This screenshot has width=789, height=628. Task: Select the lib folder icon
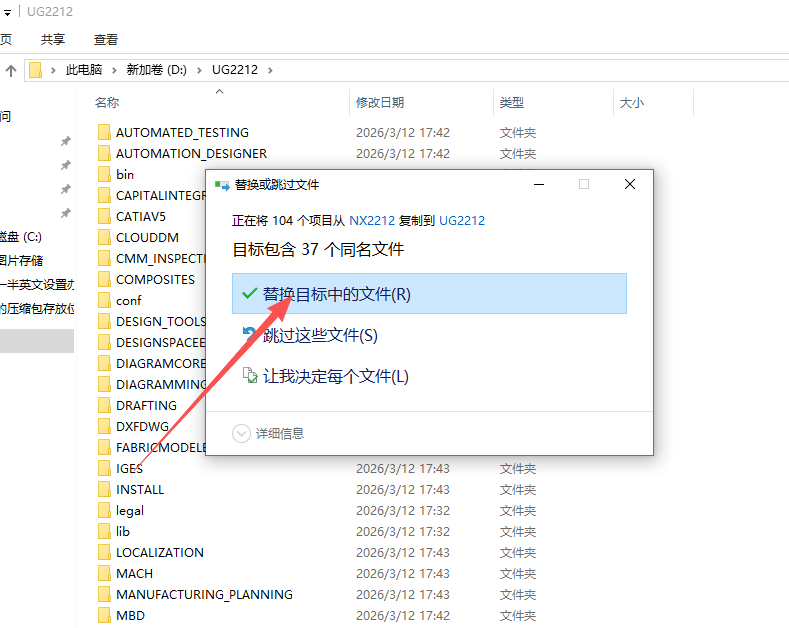tap(104, 531)
